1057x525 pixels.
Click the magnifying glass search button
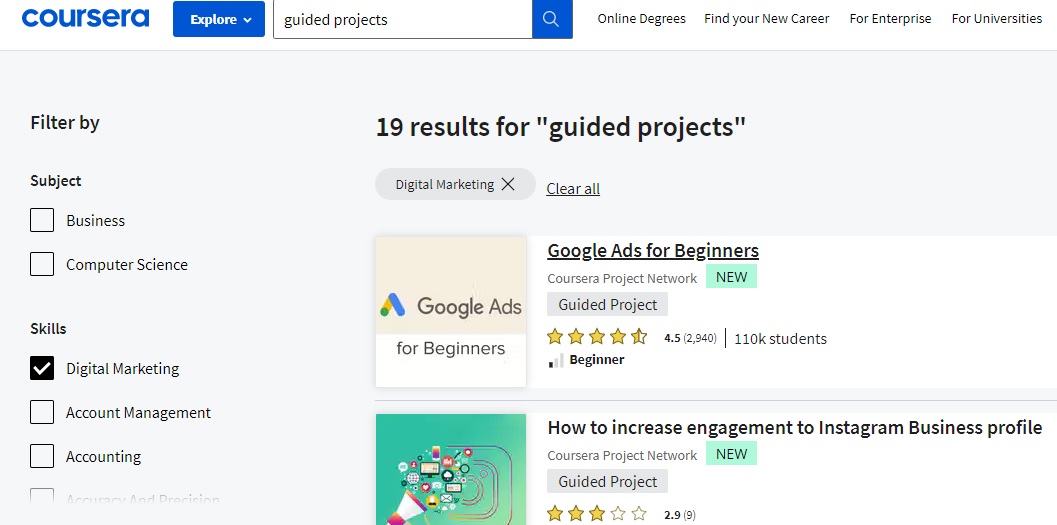tap(552, 19)
